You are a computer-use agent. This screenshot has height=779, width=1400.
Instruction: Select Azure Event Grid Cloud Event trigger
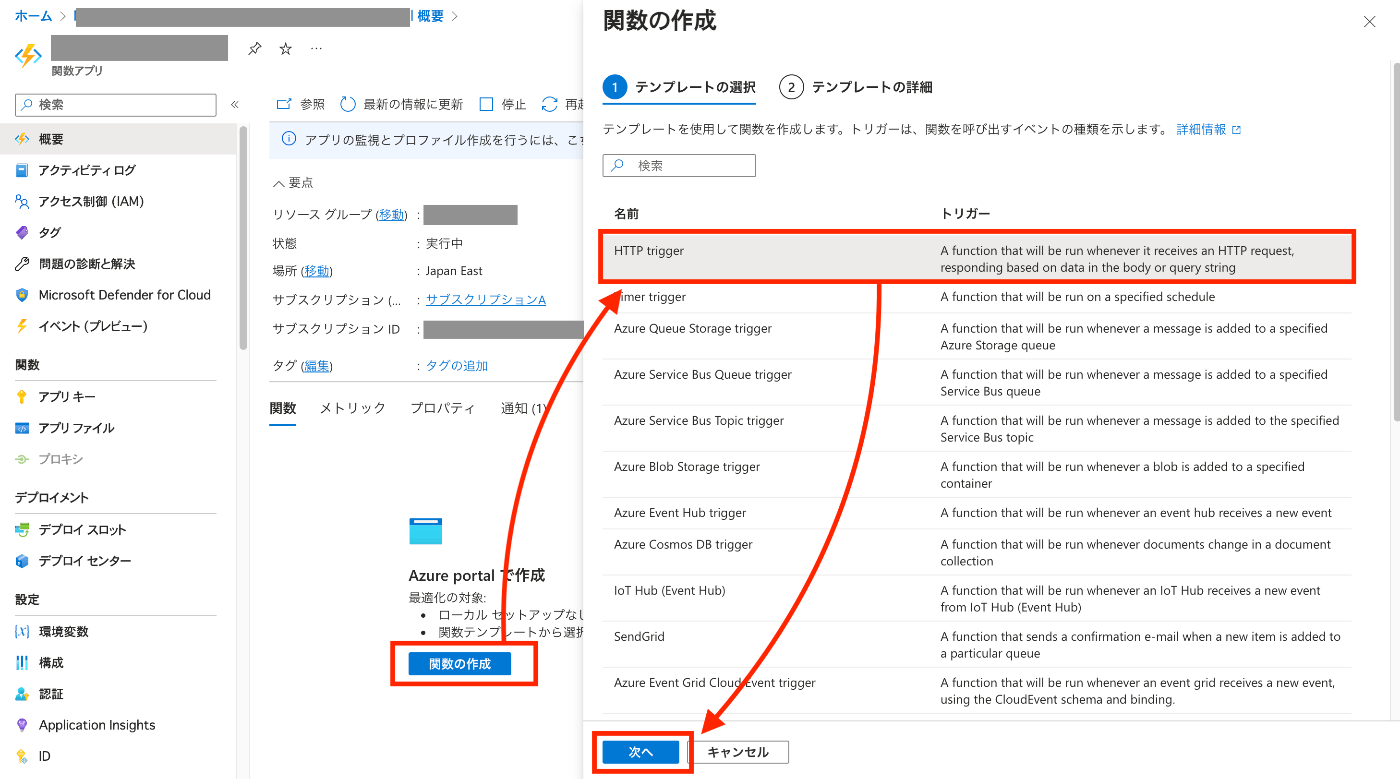(x=977, y=690)
